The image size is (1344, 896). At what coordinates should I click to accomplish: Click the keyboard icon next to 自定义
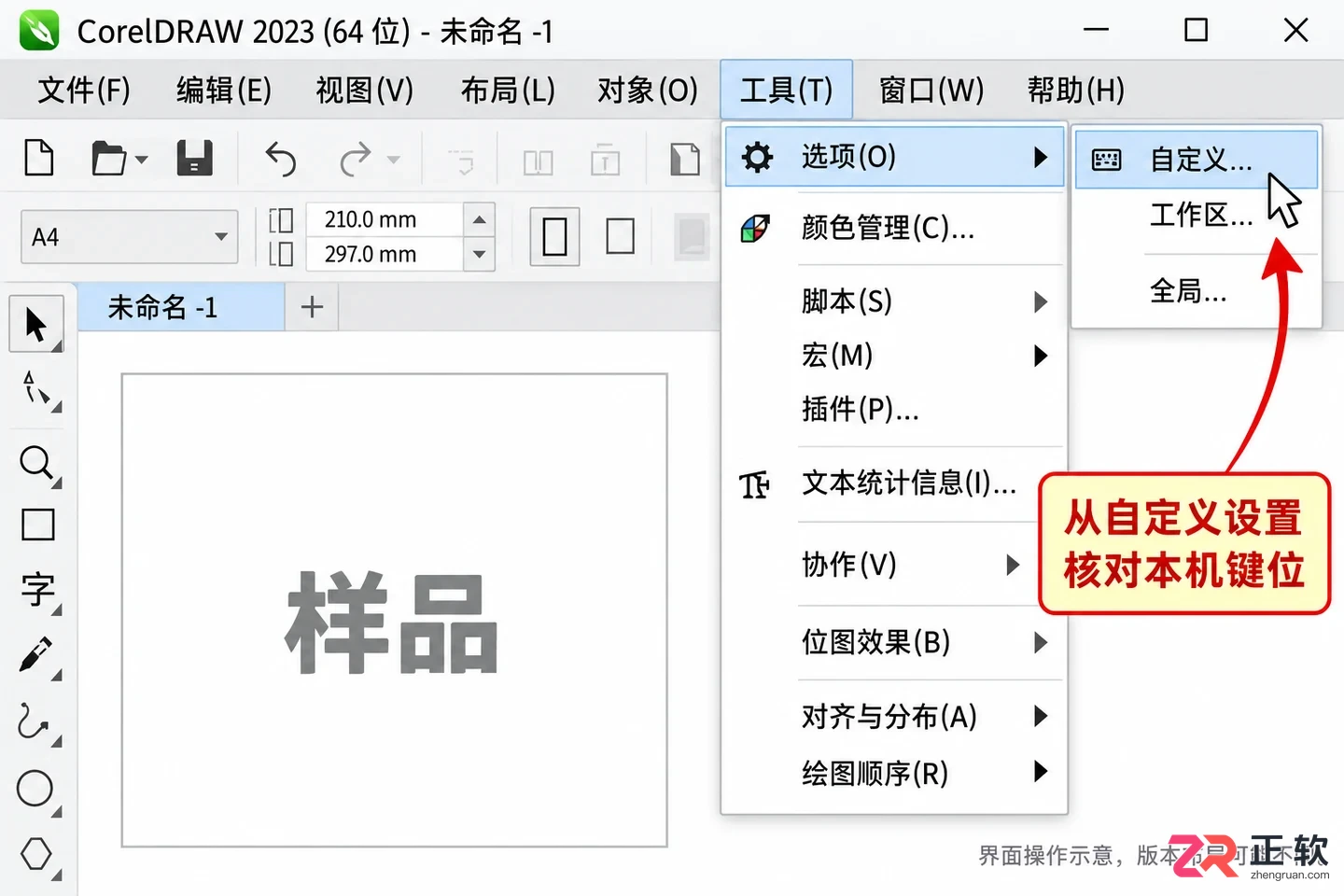coord(1106,160)
